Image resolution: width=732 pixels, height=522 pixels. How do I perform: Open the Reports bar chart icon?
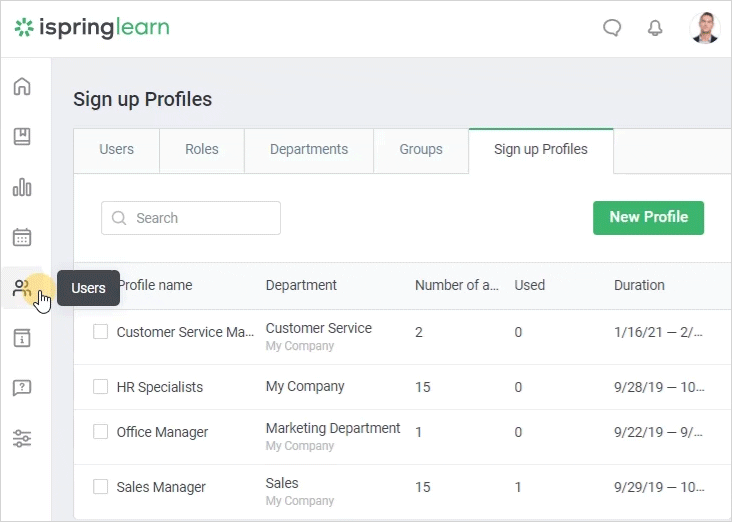[x=22, y=187]
